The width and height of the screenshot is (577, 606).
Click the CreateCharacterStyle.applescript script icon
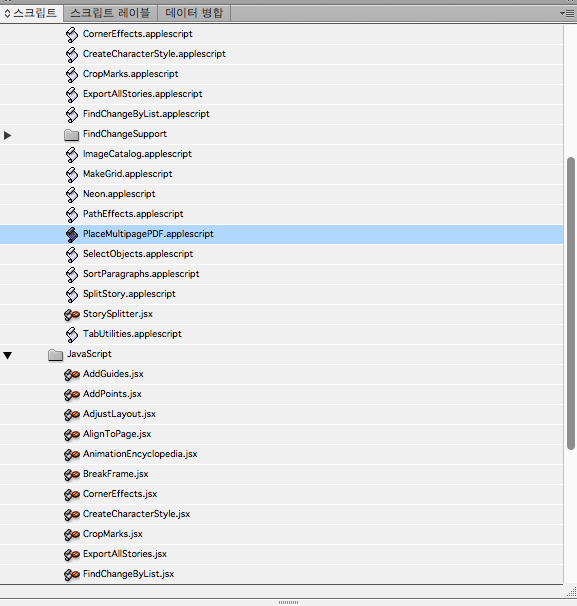click(x=71, y=54)
